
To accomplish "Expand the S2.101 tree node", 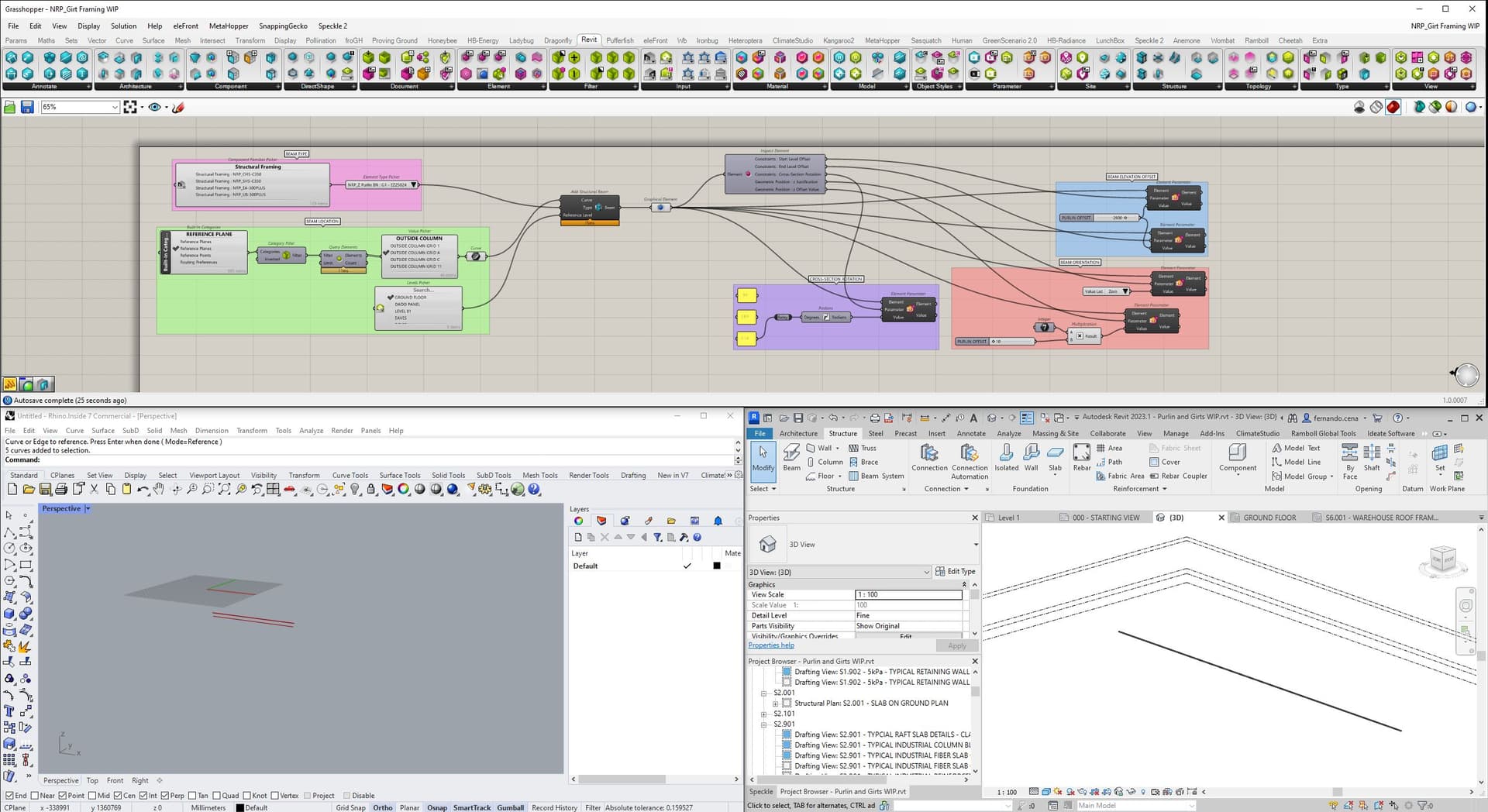I will [x=763, y=714].
